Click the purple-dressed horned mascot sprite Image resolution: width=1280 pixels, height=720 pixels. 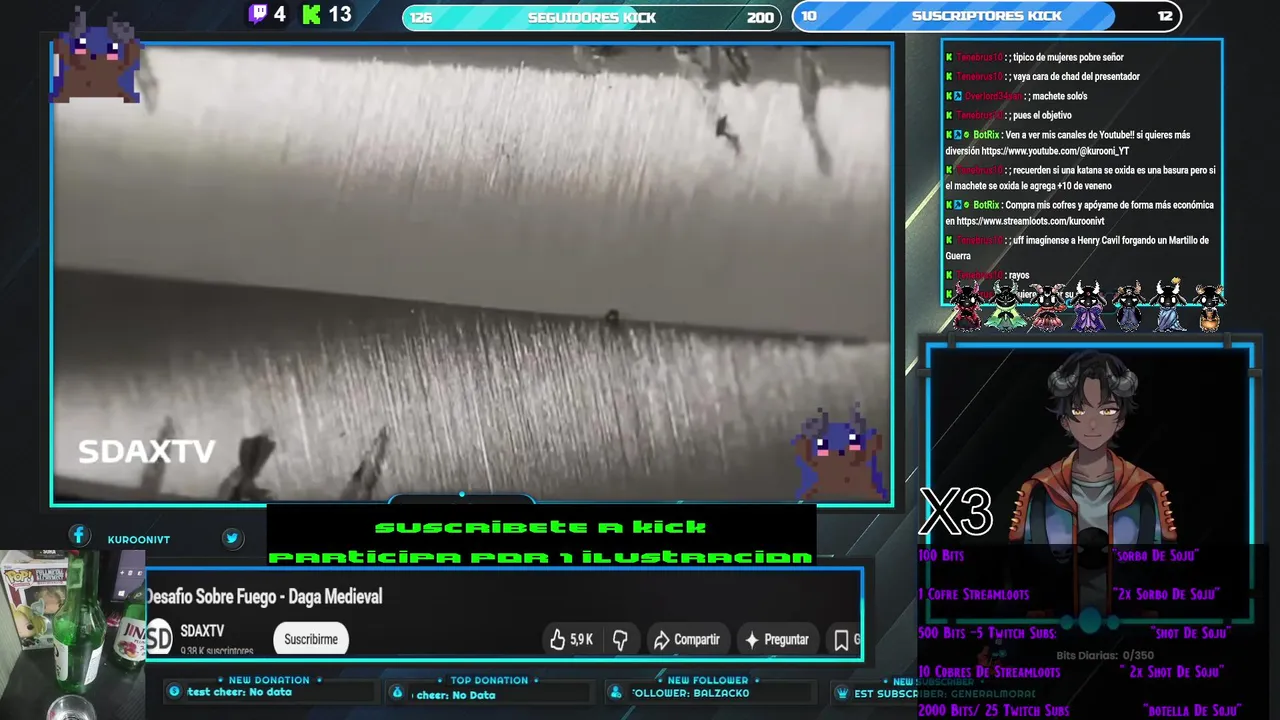click(1088, 306)
